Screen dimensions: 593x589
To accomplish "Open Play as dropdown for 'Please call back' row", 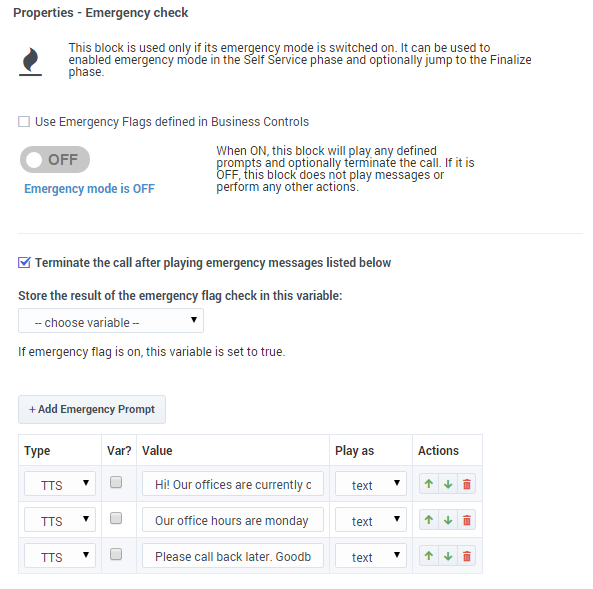I will pos(371,556).
